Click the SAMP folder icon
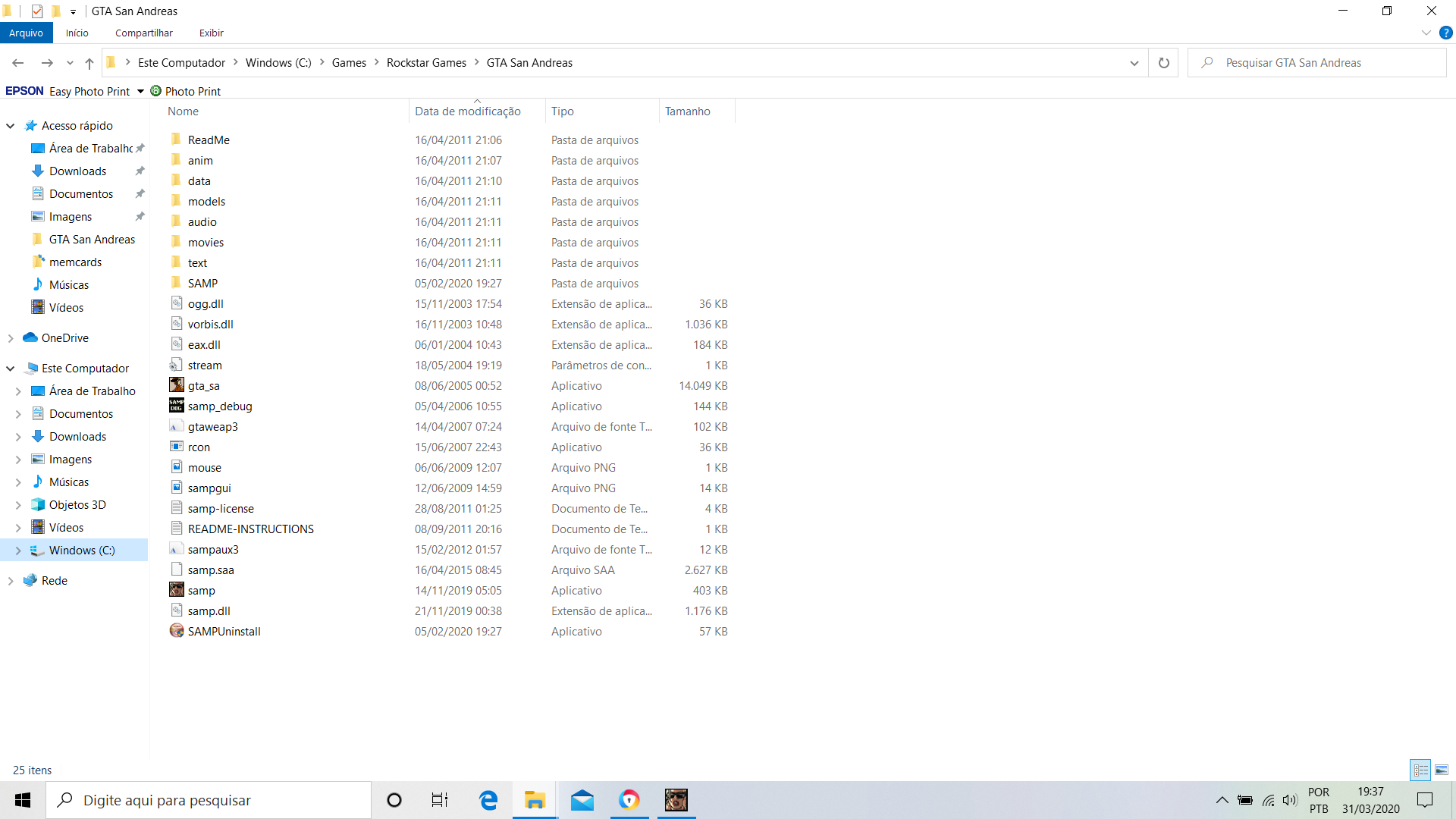The height and width of the screenshot is (819, 1456). tap(177, 283)
